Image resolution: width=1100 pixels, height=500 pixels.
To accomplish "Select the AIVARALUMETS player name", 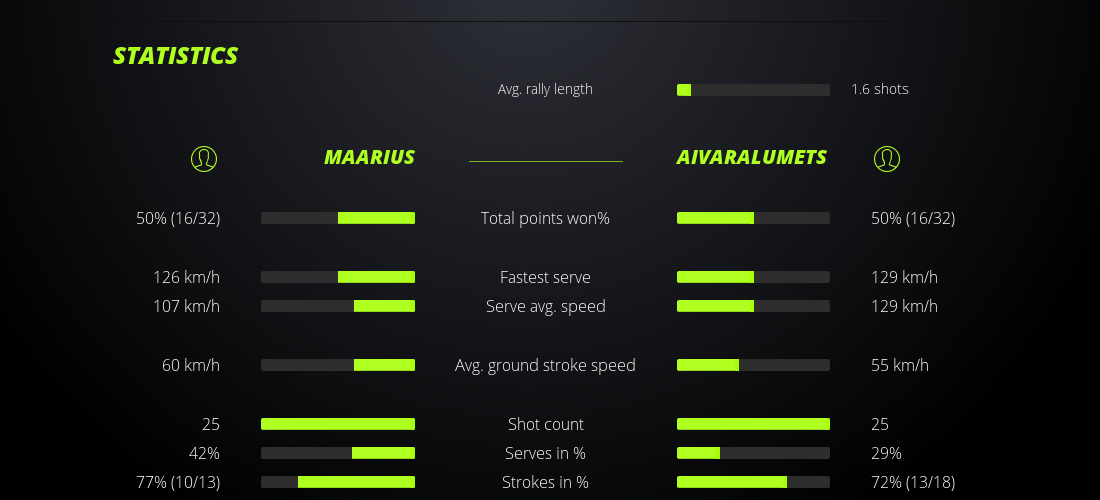I will 752,157.
